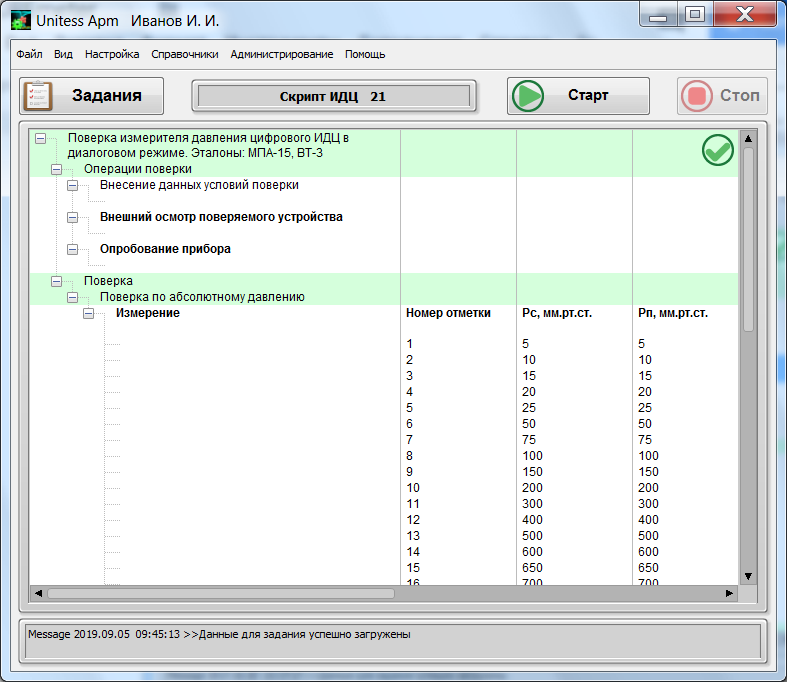Viewport: 787px width, 682px height.
Task: Select Внесение данных условий поверки item
Action: [198, 185]
